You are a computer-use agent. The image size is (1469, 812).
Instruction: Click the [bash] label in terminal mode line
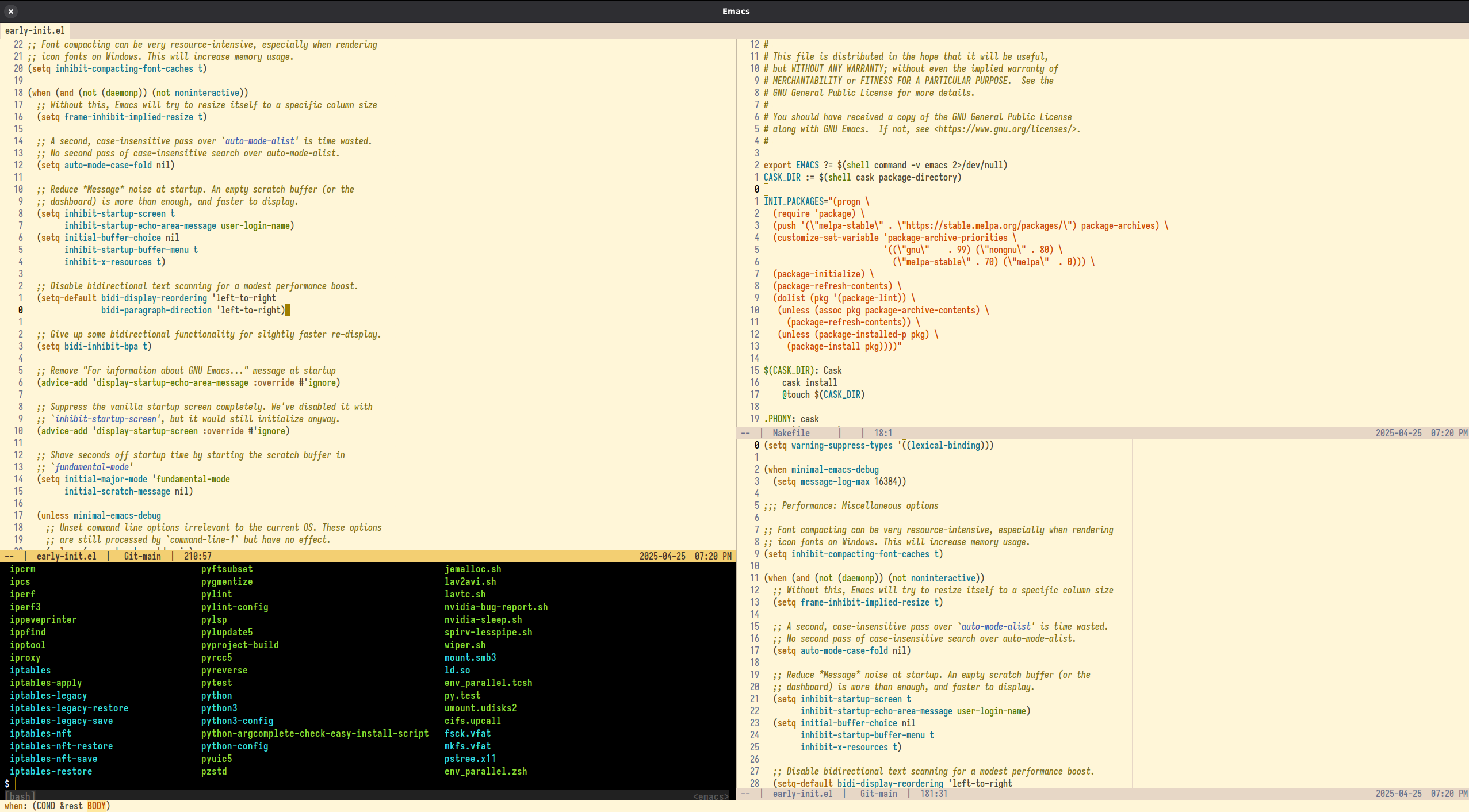click(x=20, y=796)
